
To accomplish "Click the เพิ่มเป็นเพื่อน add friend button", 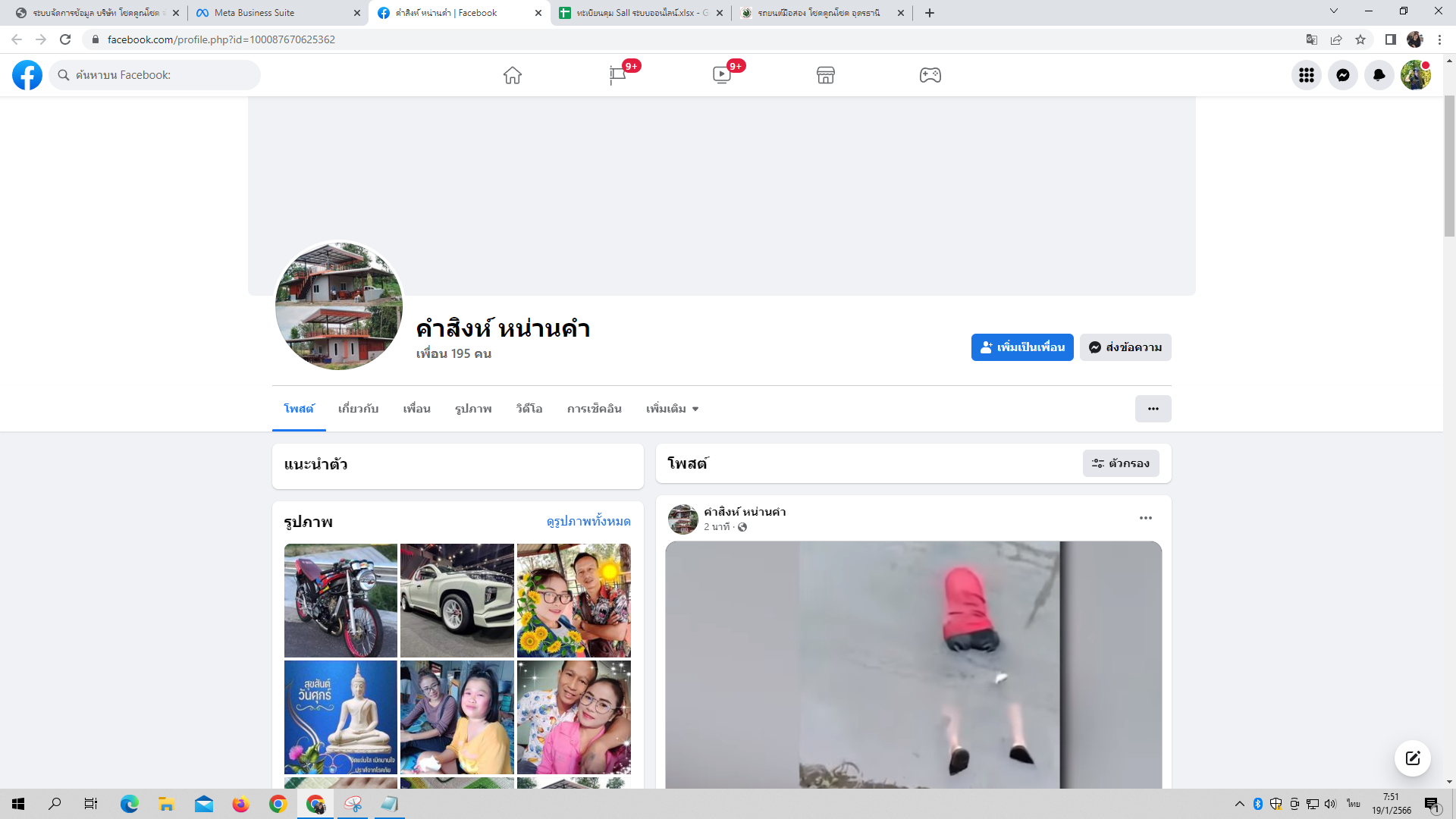I will click(1021, 347).
